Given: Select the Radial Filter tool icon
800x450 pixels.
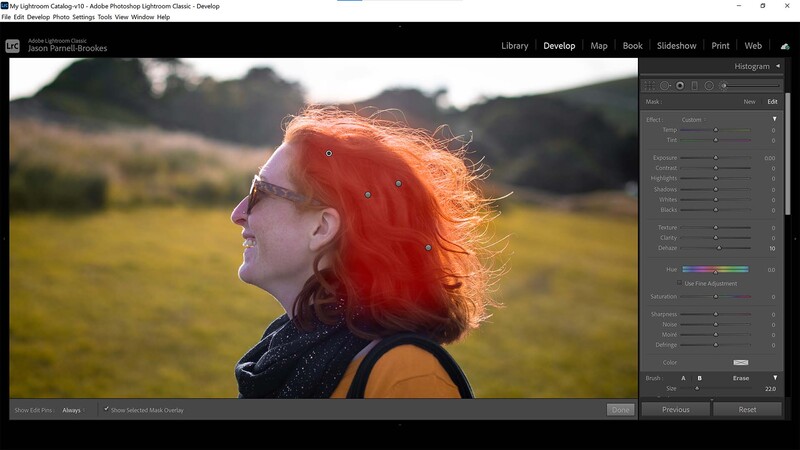Looking at the screenshot, I should pos(709,86).
